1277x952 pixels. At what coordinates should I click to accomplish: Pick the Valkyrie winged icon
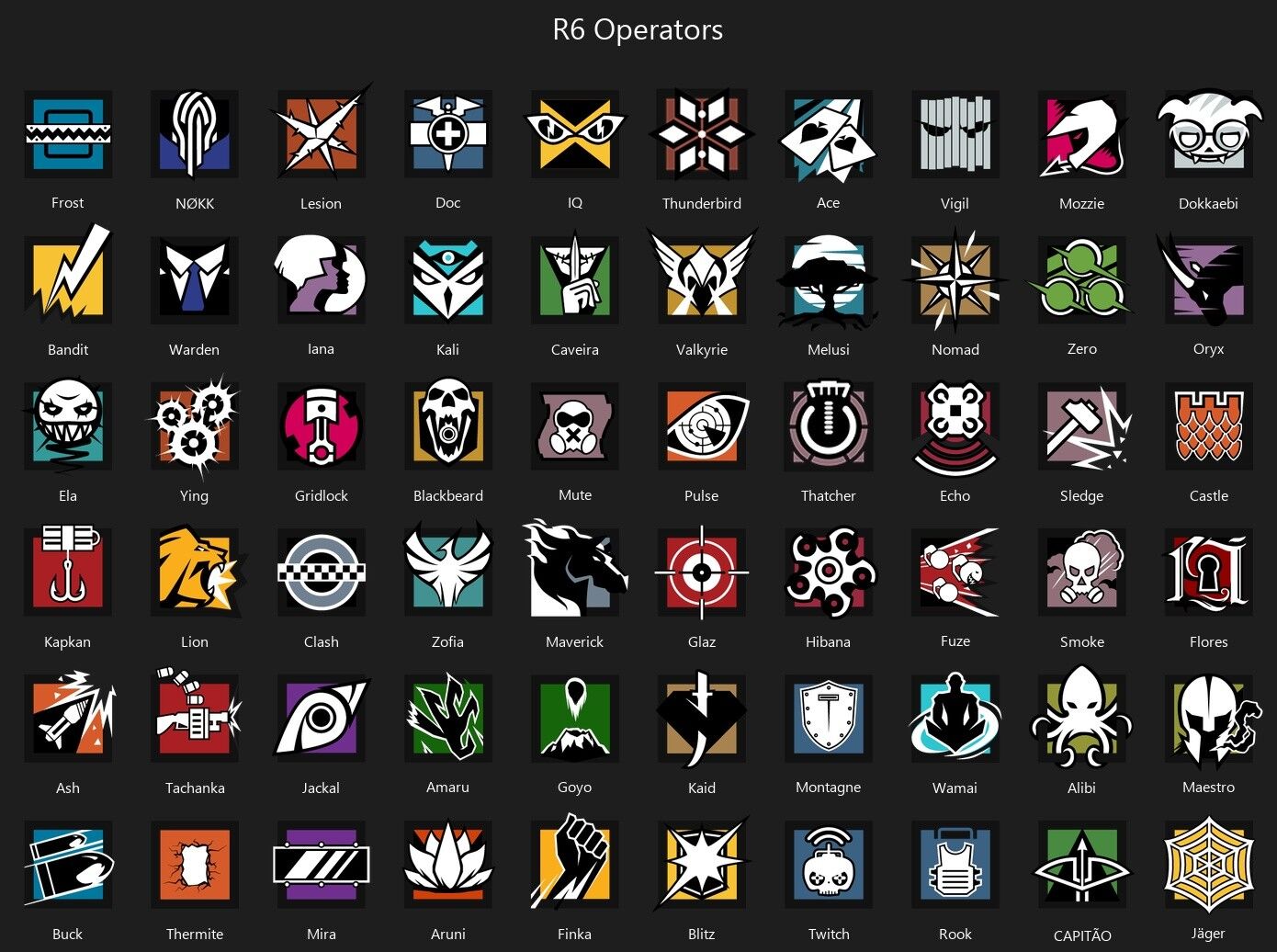(x=702, y=277)
